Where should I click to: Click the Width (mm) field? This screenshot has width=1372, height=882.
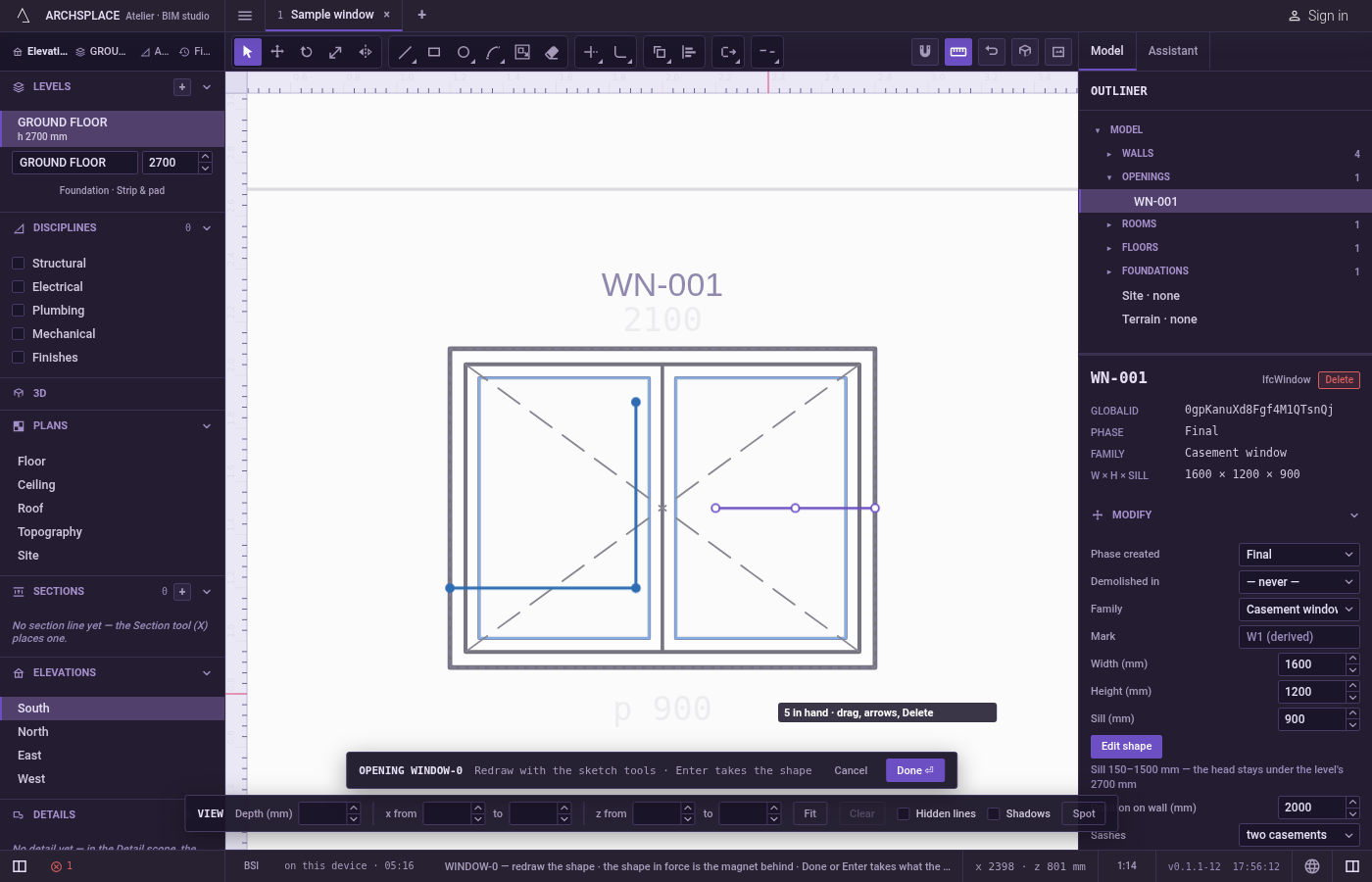pyautogui.click(x=1311, y=664)
